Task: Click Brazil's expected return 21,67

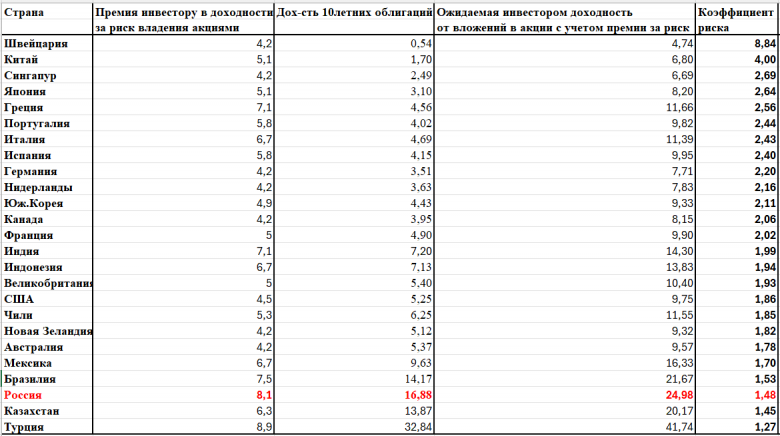Action: [680, 379]
